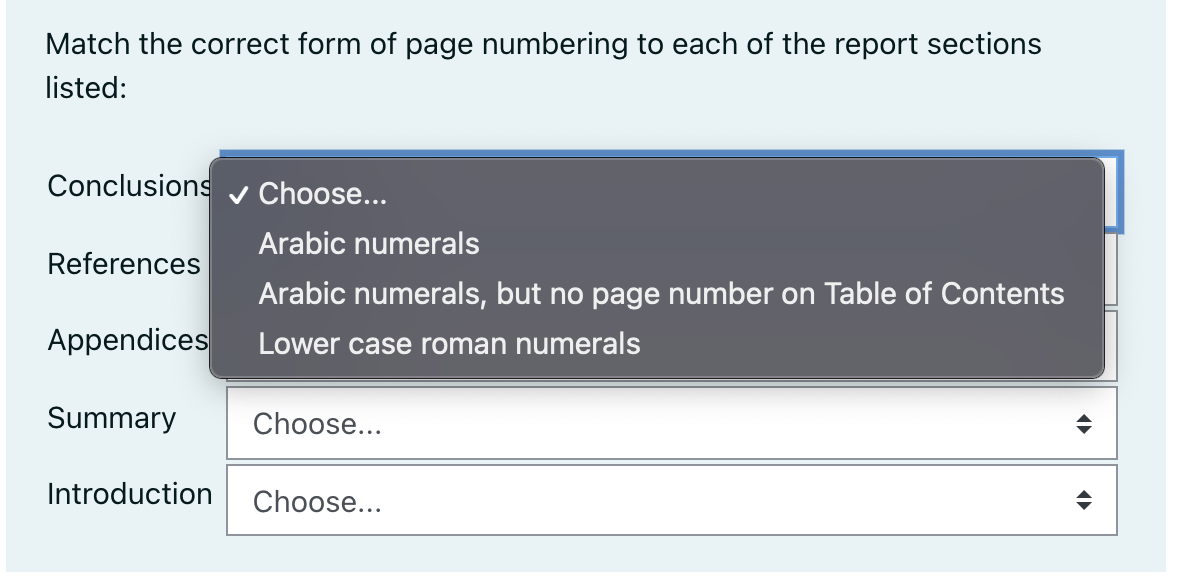The height and width of the screenshot is (584, 1184).
Task: Click the checkmark beside "Choose..." in the popup
Action: (x=239, y=195)
